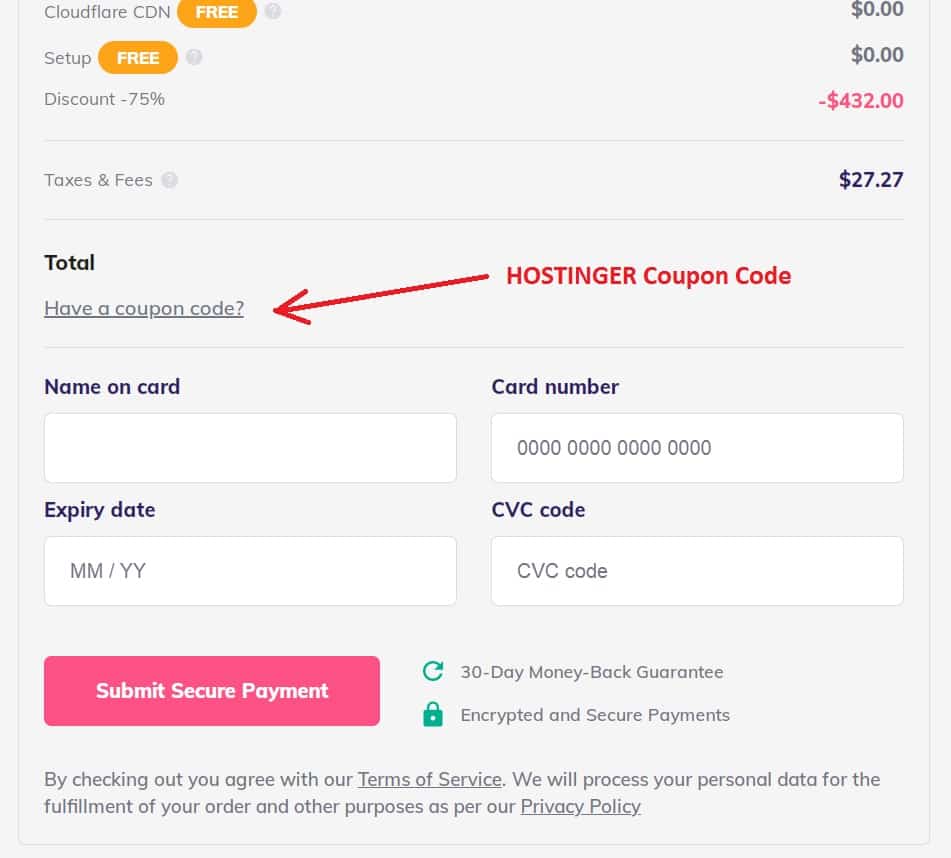Click the green money-back guarantee refresh icon

coord(432,671)
